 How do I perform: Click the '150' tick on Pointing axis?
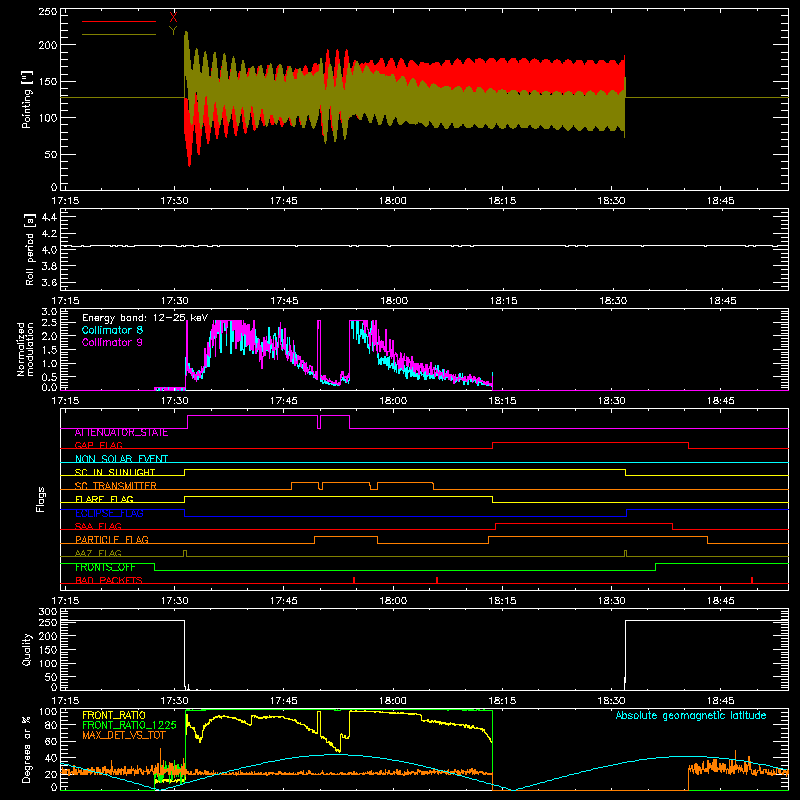tap(48, 81)
